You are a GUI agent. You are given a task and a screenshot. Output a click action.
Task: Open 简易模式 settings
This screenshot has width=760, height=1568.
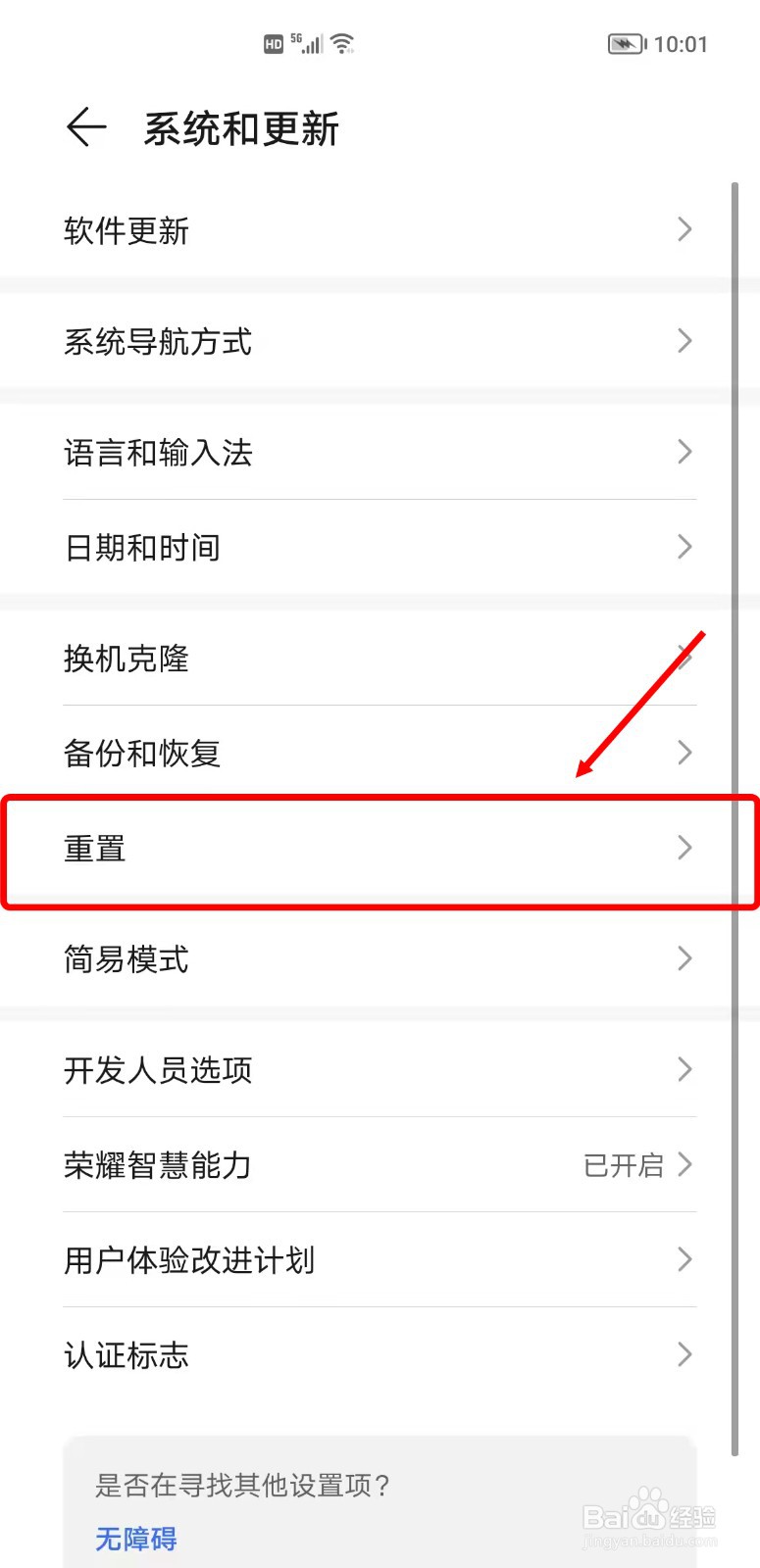(380, 958)
